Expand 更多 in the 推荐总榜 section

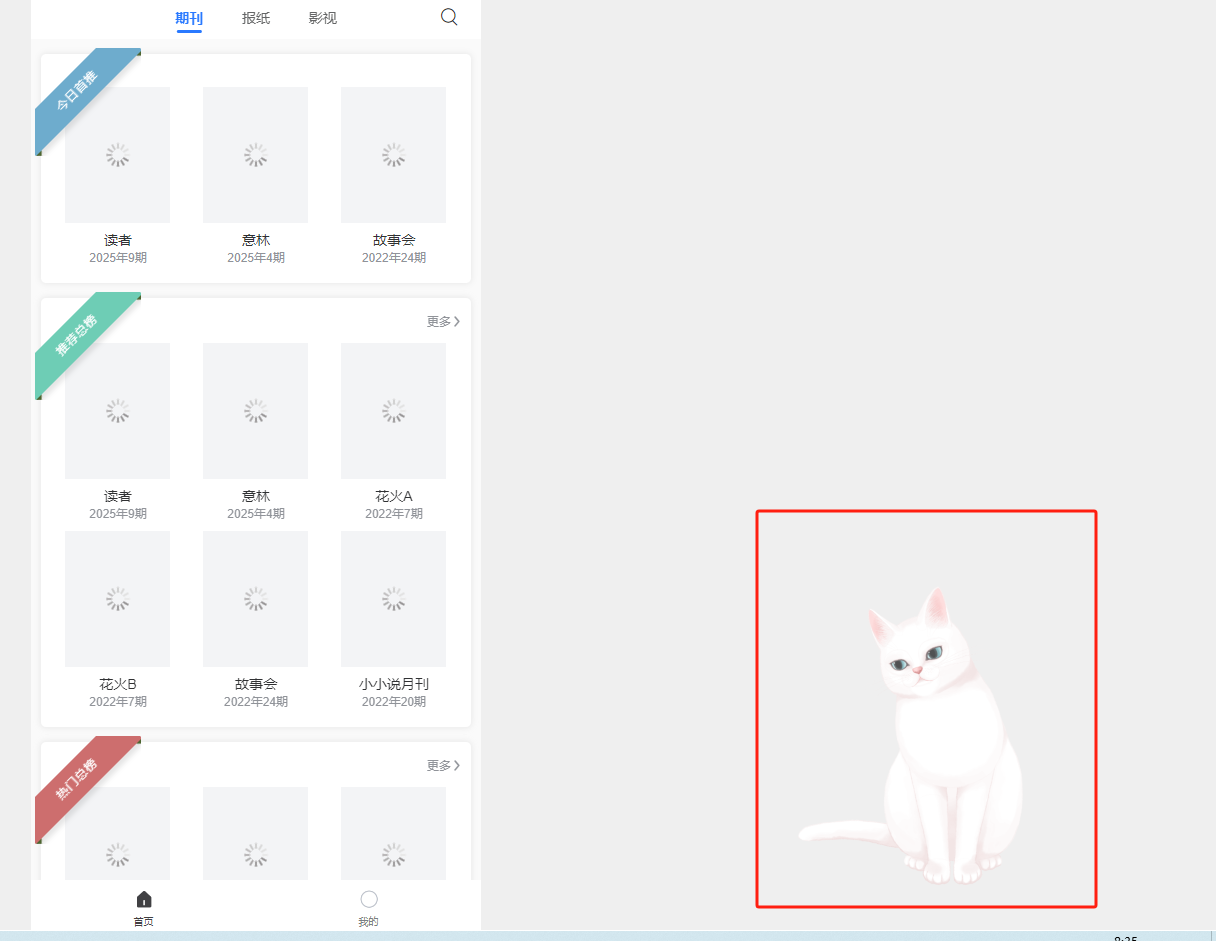click(443, 321)
